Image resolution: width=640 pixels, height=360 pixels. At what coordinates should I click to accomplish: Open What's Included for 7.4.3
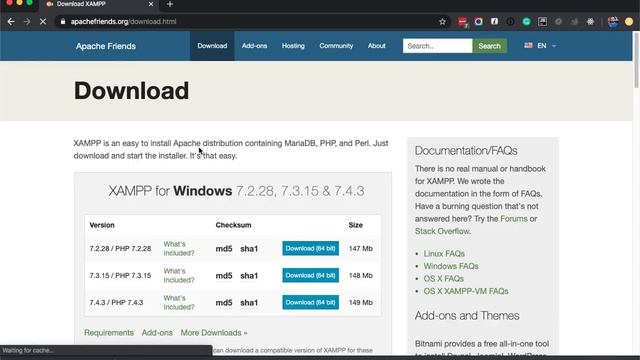pos(179,302)
